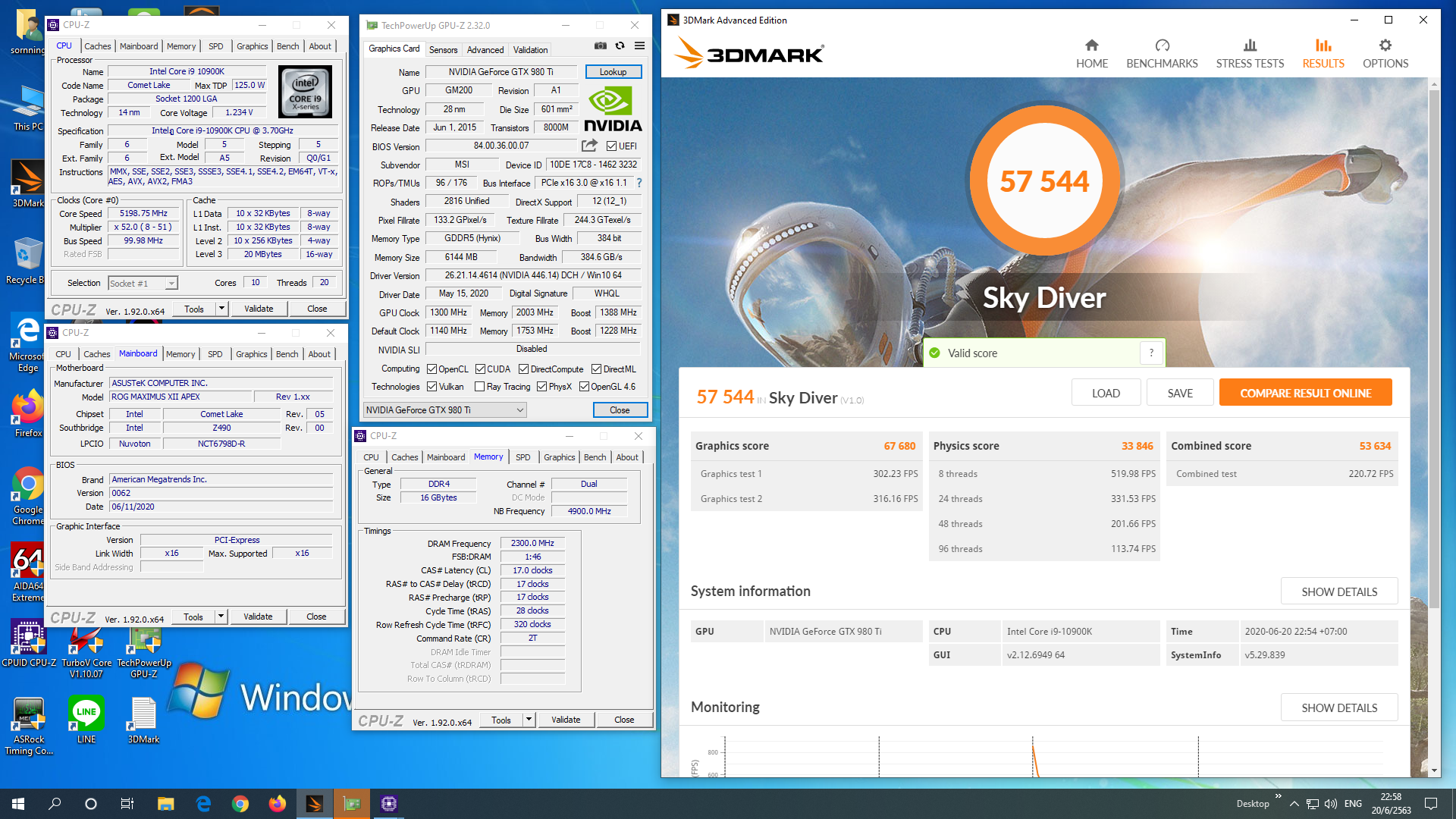The height and width of the screenshot is (819, 1456).
Task: Expand the Tools dropdown arrow in top CPU-Z
Action: tap(221, 309)
